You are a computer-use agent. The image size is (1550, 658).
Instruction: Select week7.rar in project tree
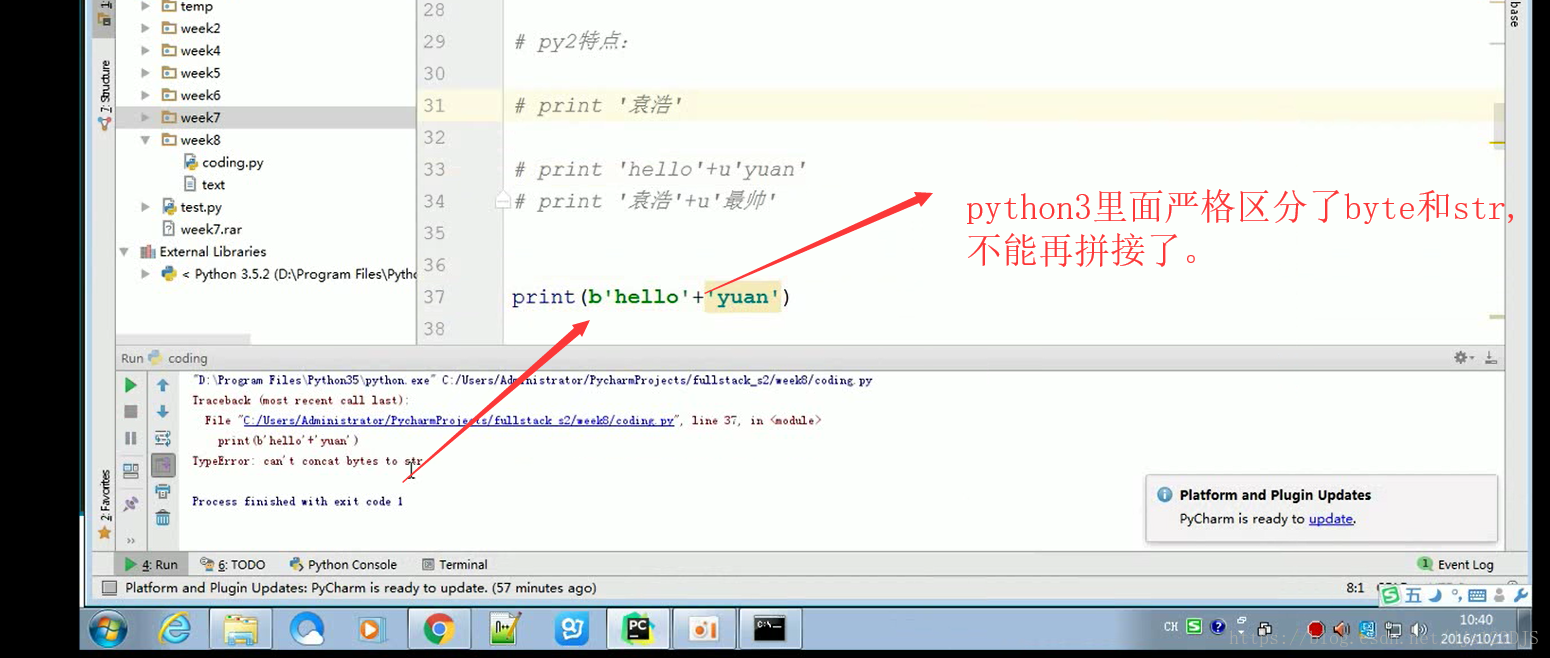tap(200, 229)
